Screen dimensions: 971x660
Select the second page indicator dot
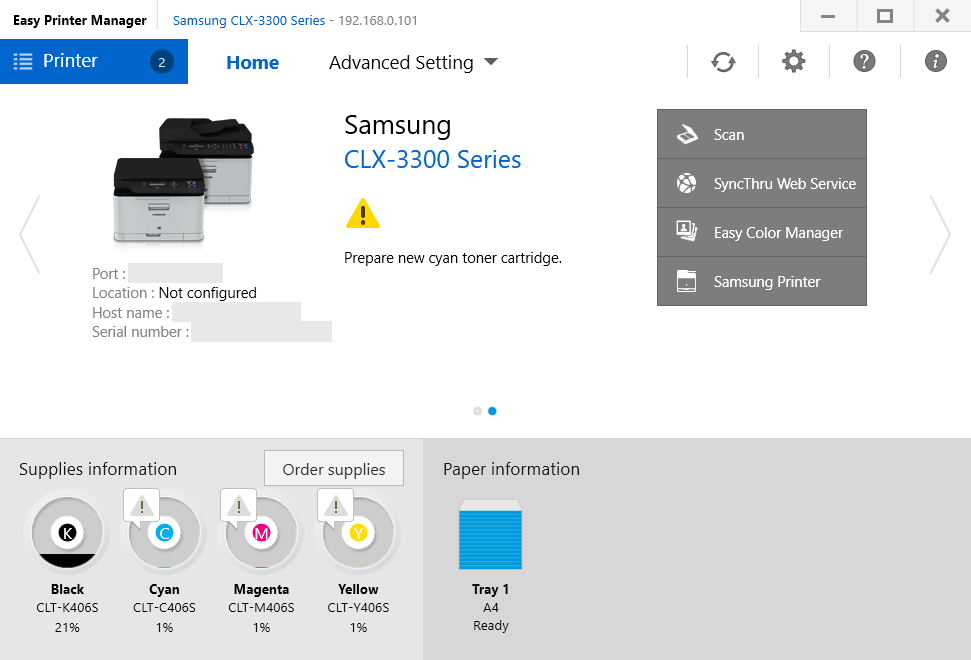pos(492,411)
